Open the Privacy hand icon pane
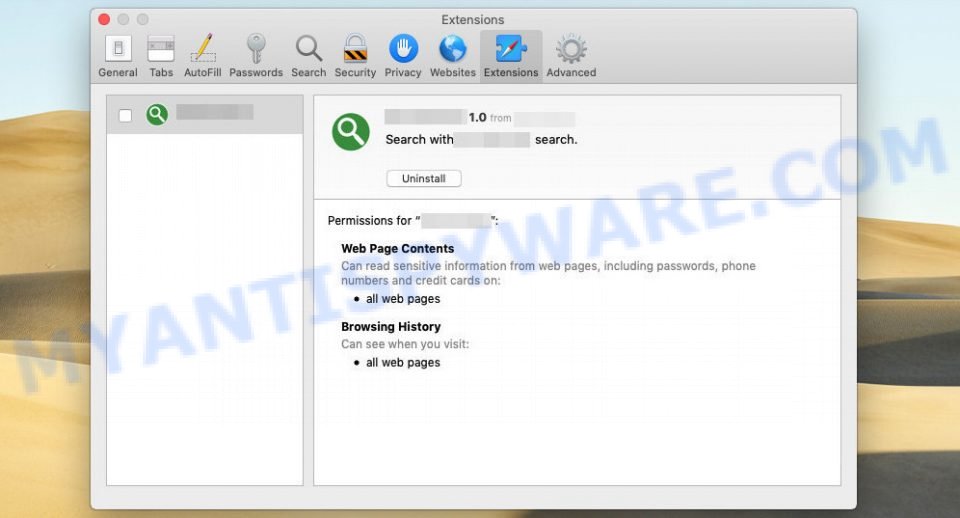The width and height of the screenshot is (960, 518). pos(403,56)
